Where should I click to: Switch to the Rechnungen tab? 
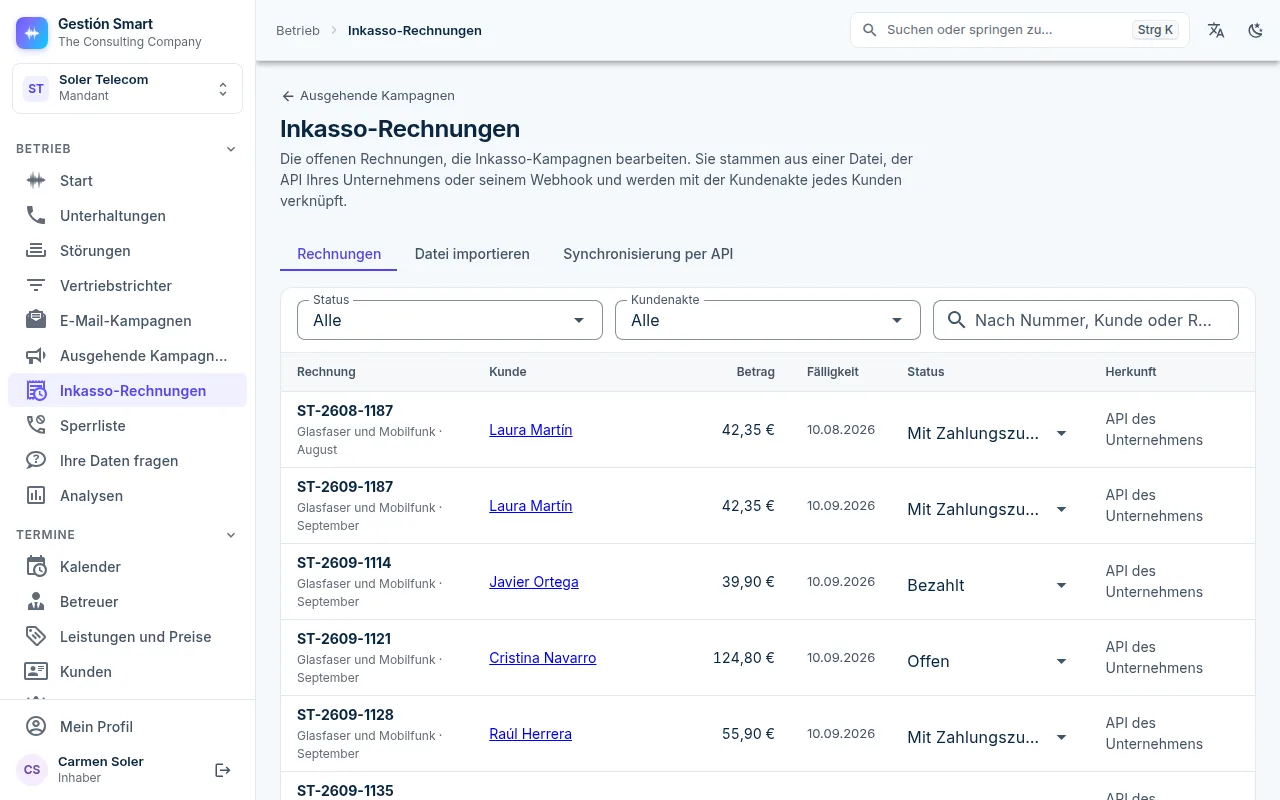(339, 254)
